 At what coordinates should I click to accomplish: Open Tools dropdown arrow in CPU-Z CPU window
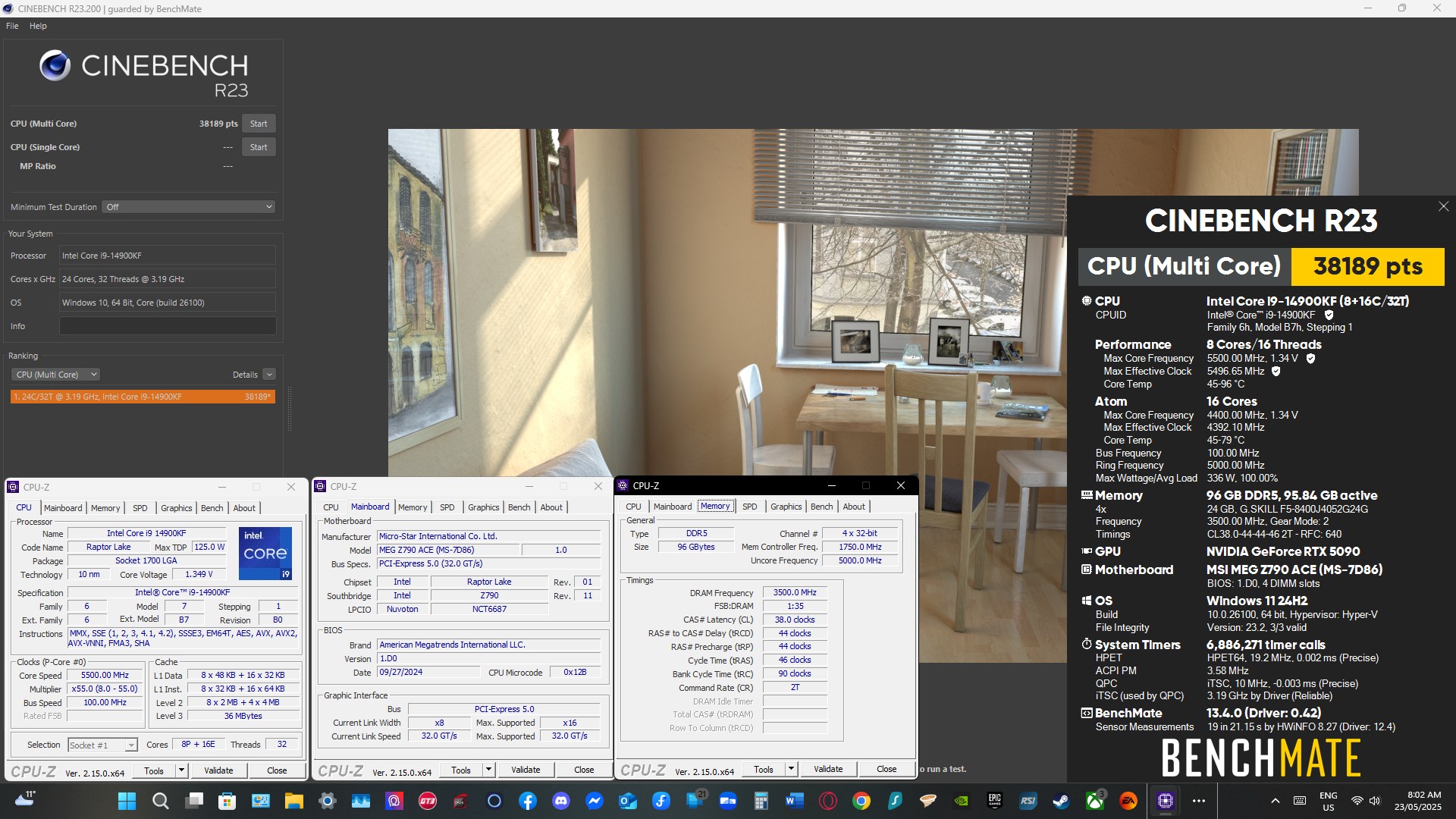(x=181, y=770)
